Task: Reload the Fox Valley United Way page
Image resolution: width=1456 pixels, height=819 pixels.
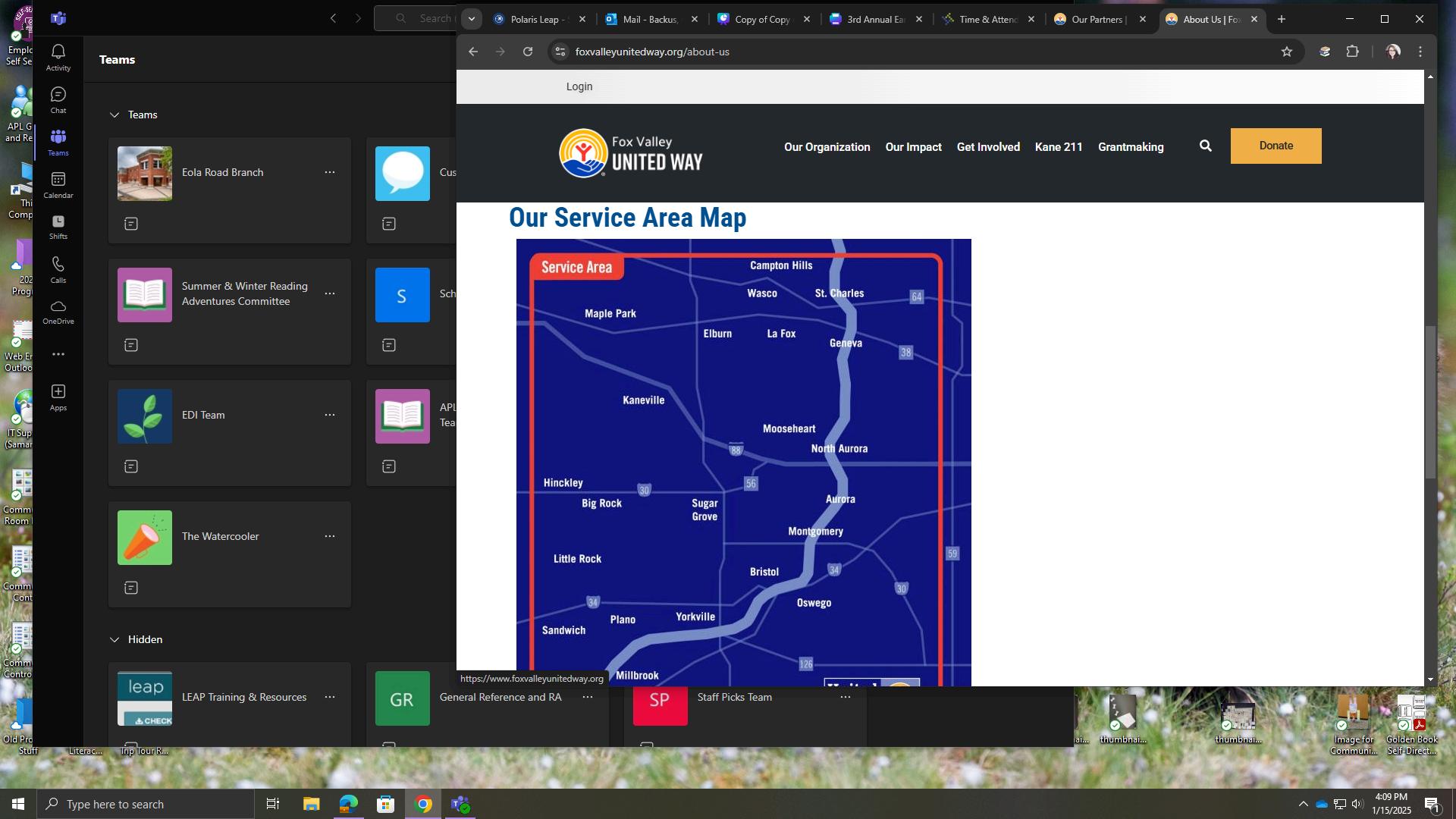Action: point(528,52)
